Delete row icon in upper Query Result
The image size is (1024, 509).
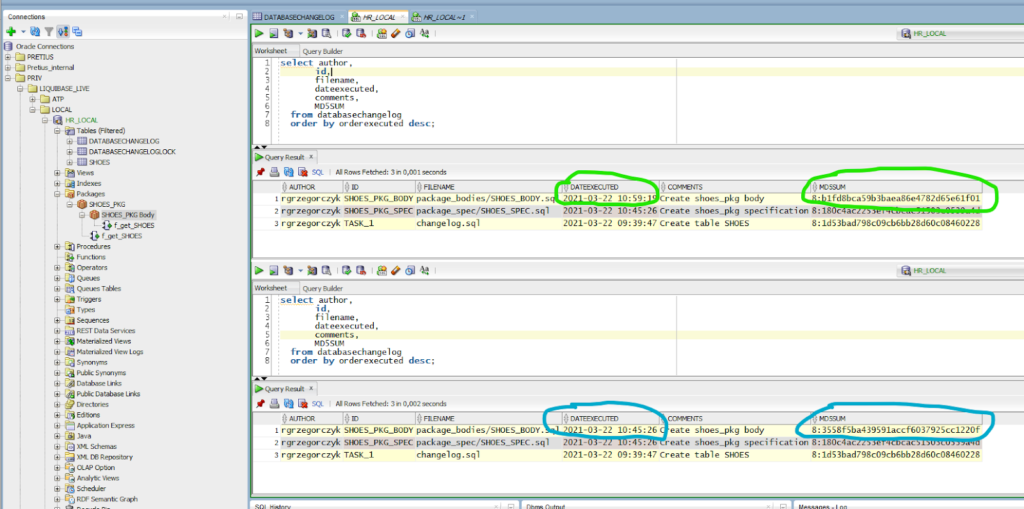click(x=302, y=172)
